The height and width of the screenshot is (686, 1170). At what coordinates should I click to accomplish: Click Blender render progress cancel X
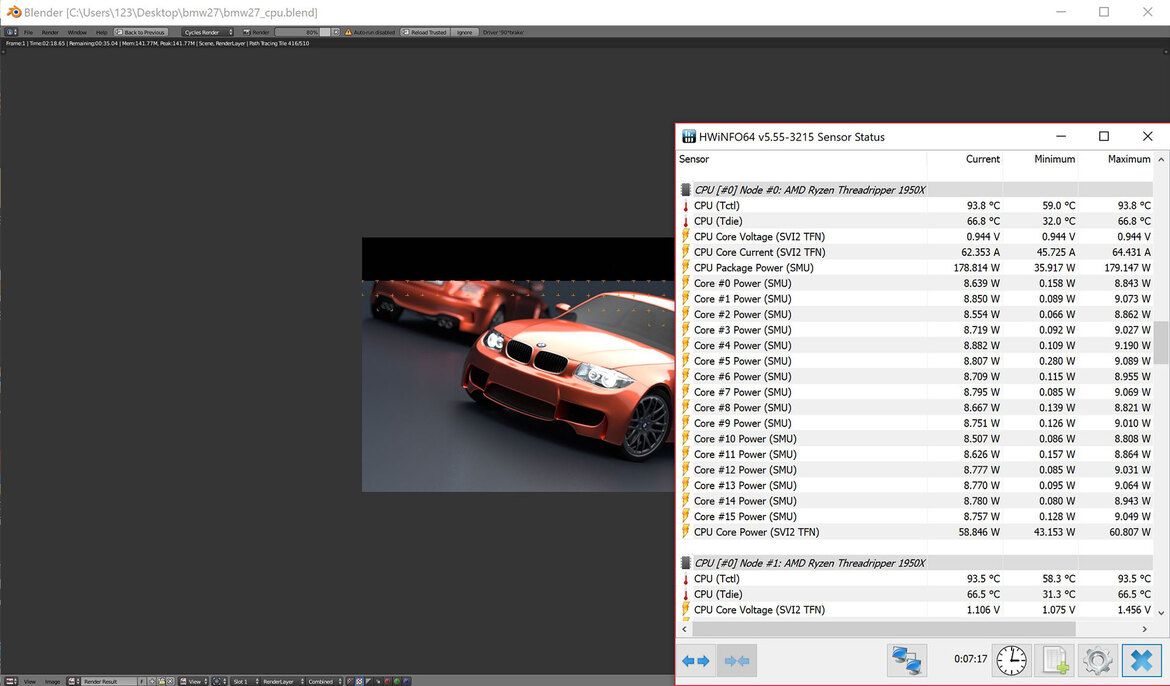336,32
